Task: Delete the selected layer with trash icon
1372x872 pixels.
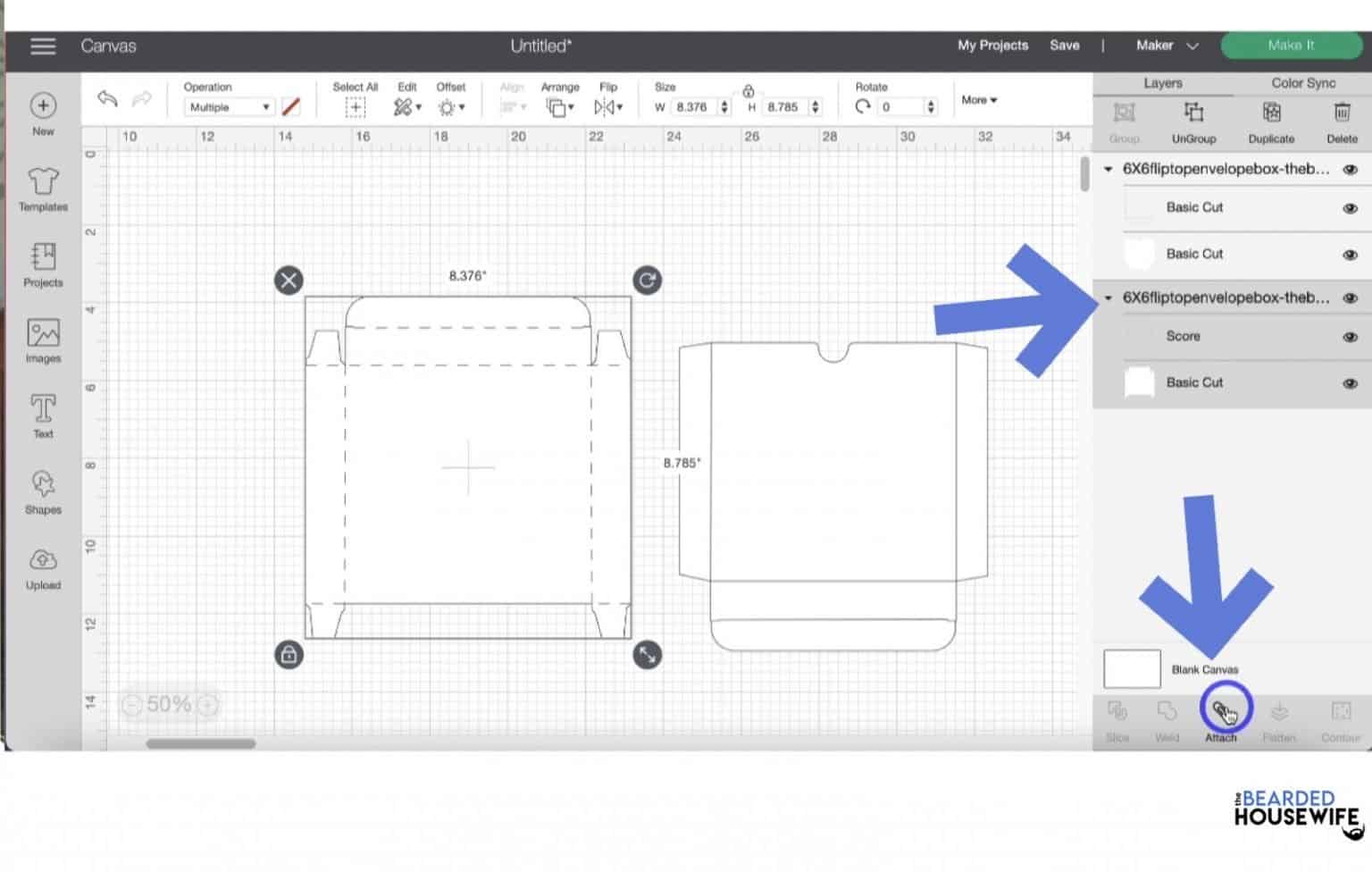Action: click(x=1342, y=122)
